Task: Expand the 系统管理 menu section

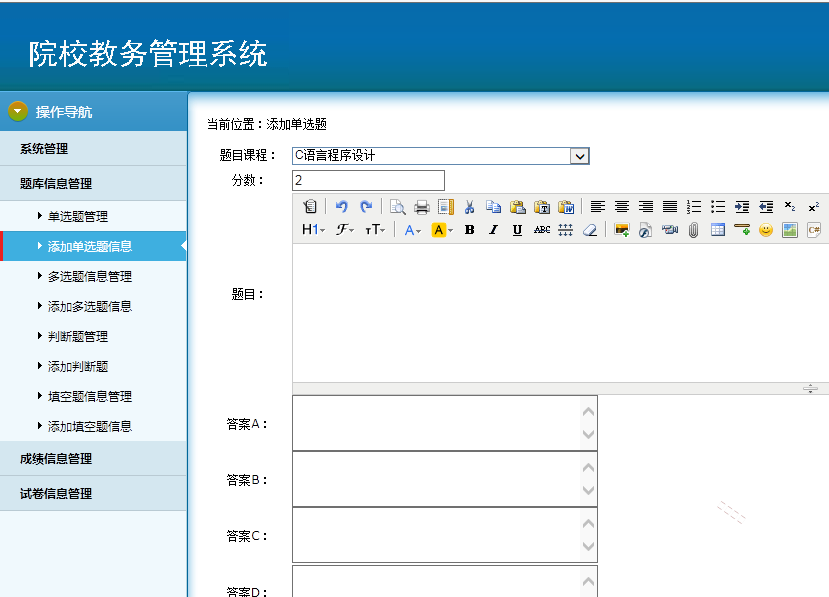Action: click(x=93, y=149)
